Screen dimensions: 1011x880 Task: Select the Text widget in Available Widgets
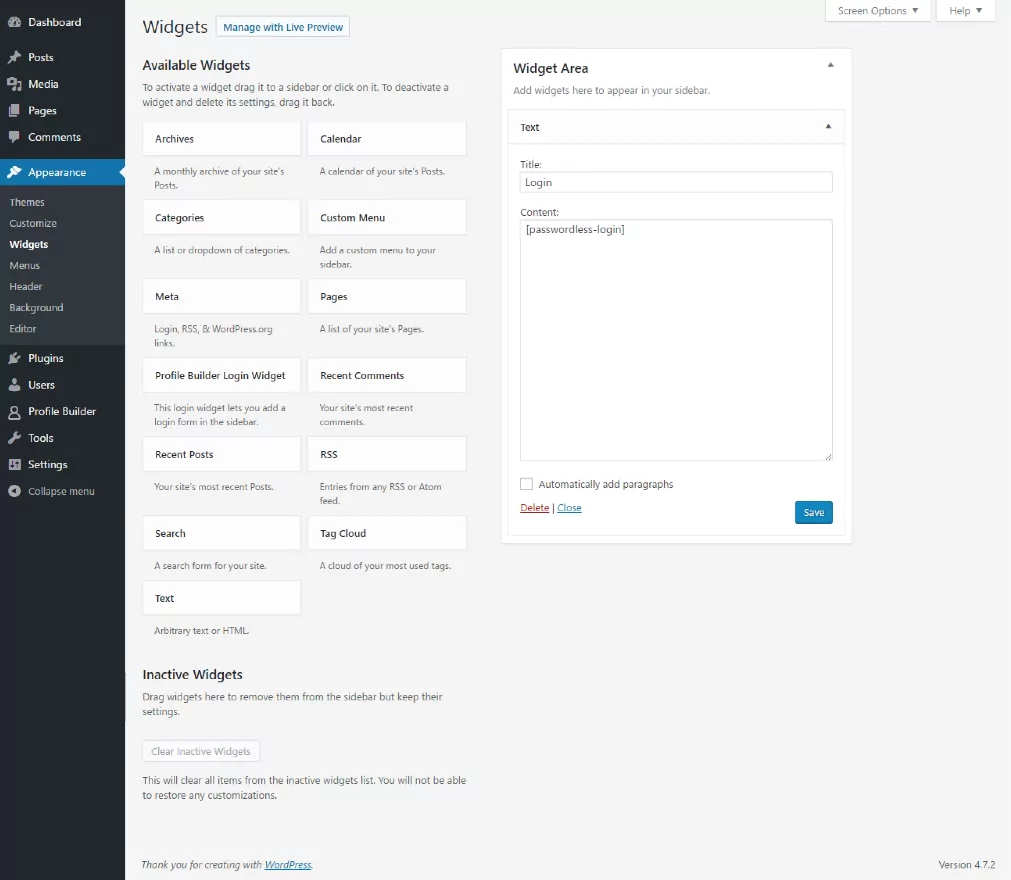click(x=221, y=598)
